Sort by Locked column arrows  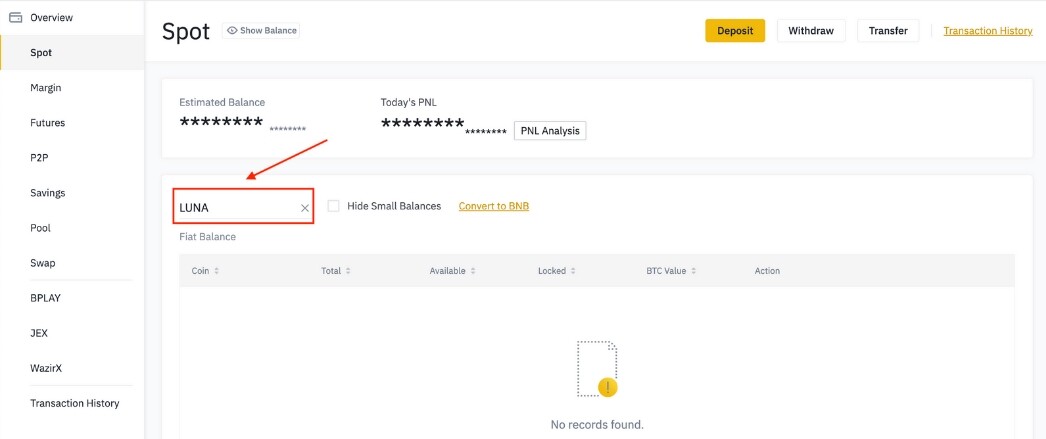[x=573, y=271]
